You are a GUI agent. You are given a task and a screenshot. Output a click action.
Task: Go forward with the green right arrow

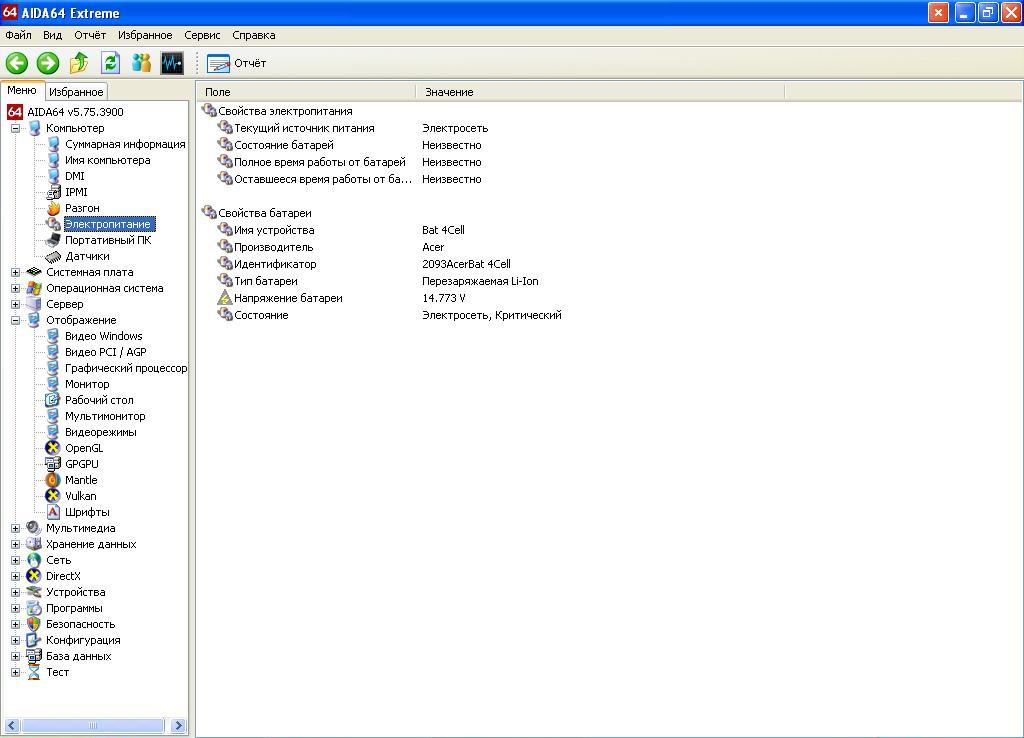48,63
